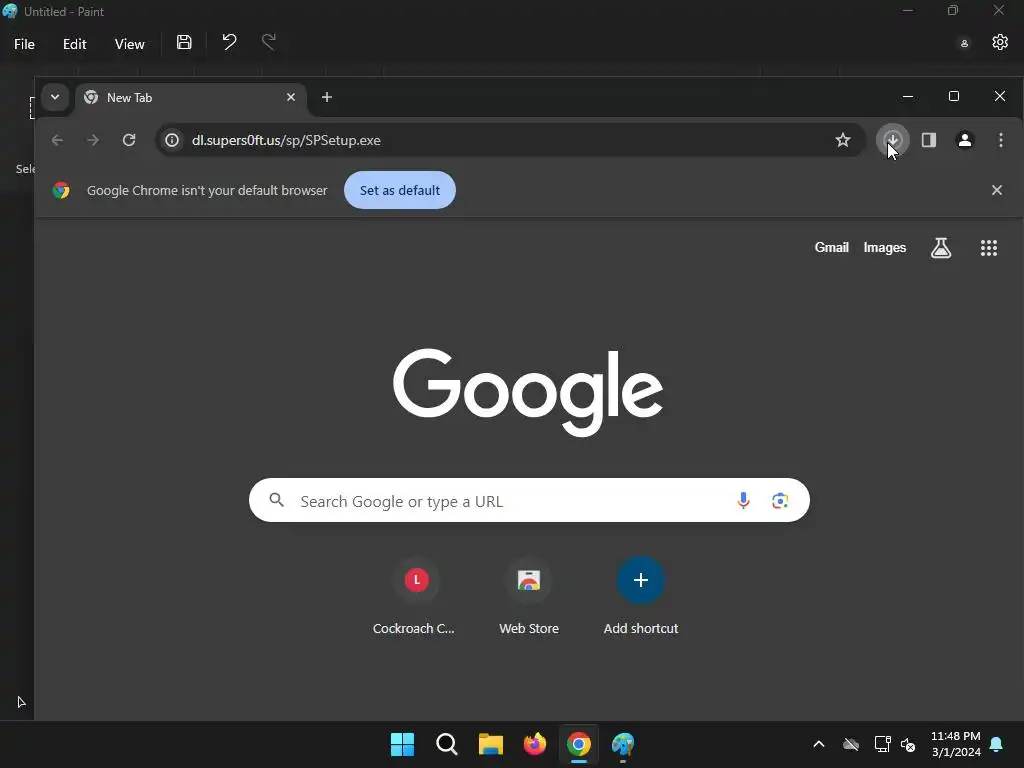
Task: Open File Explorer from taskbar
Action: [490, 744]
